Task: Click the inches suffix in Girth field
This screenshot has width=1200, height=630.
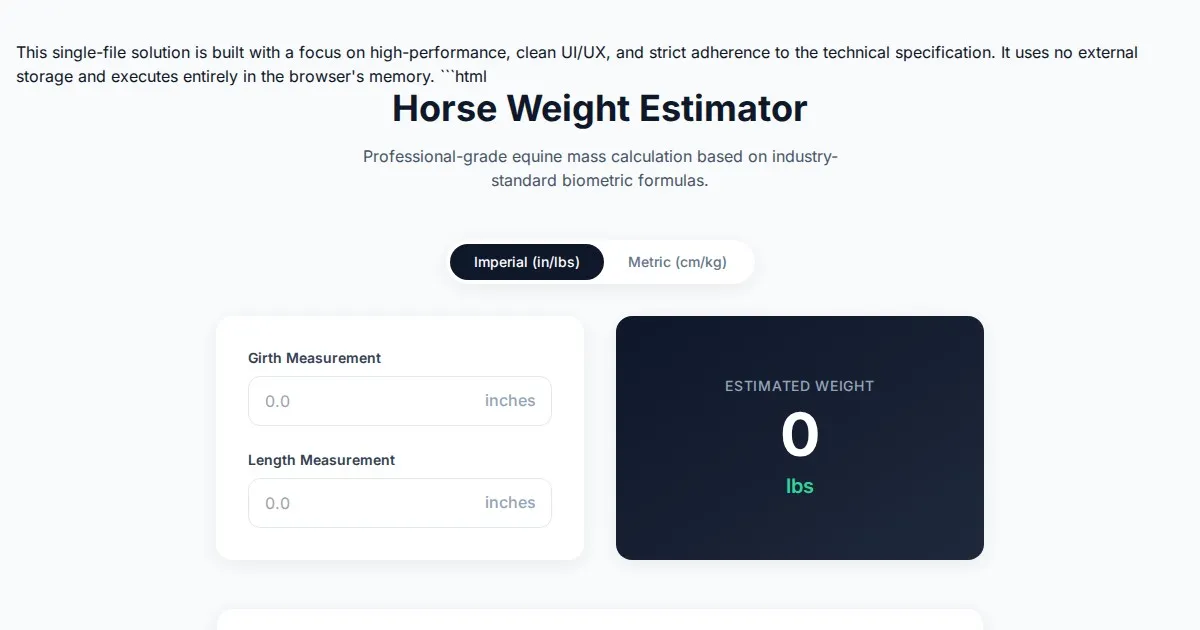Action: [x=510, y=401]
